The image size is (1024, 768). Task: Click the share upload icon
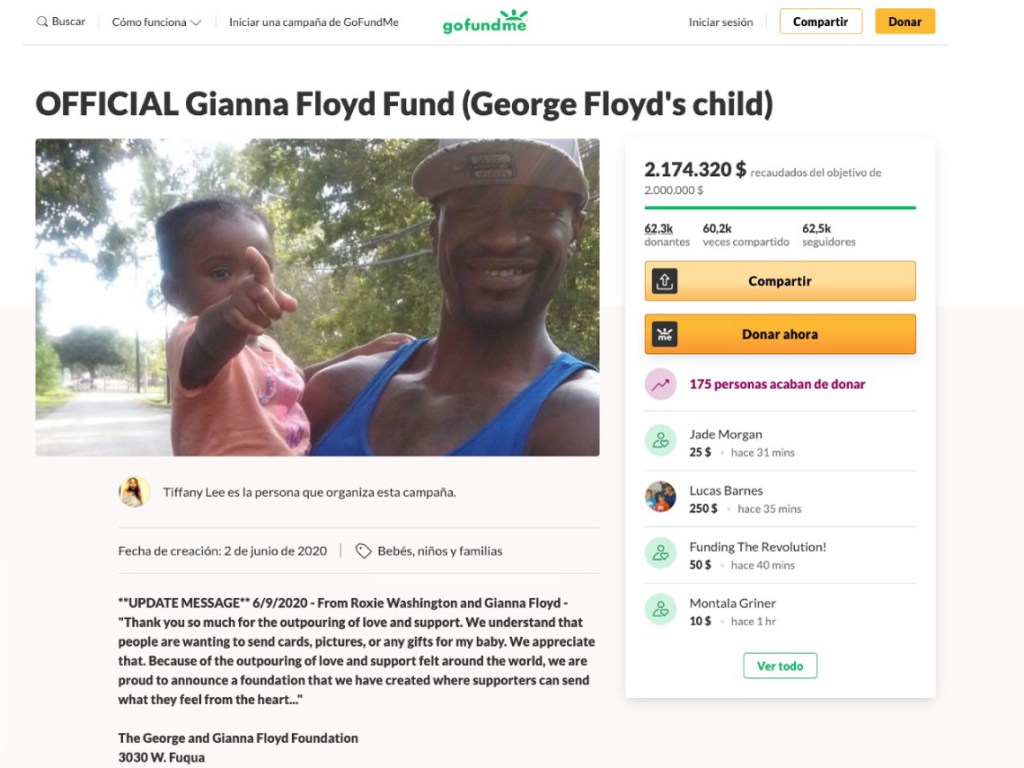tap(665, 282)
